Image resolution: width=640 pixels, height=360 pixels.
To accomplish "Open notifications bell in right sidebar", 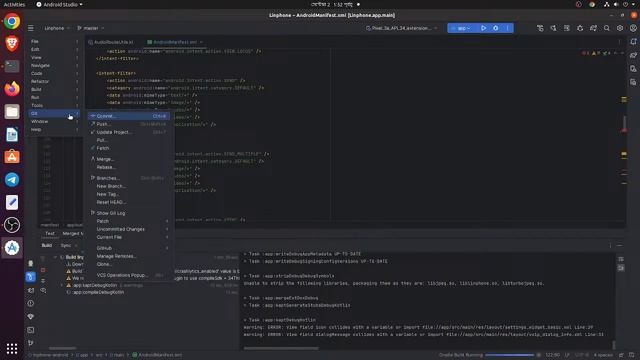I will [x=633, y=42].
